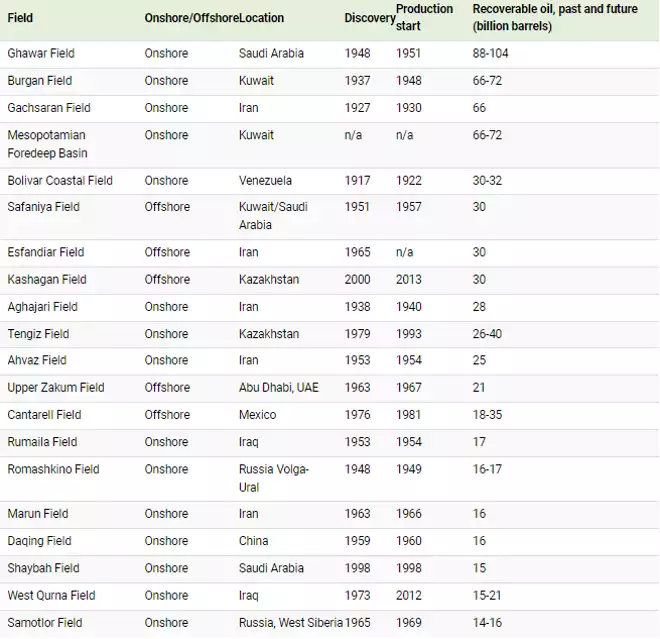Click the Recoverable oil column header
The height and width of the screenshot is (639, 660).
click(x=555, y=17)
